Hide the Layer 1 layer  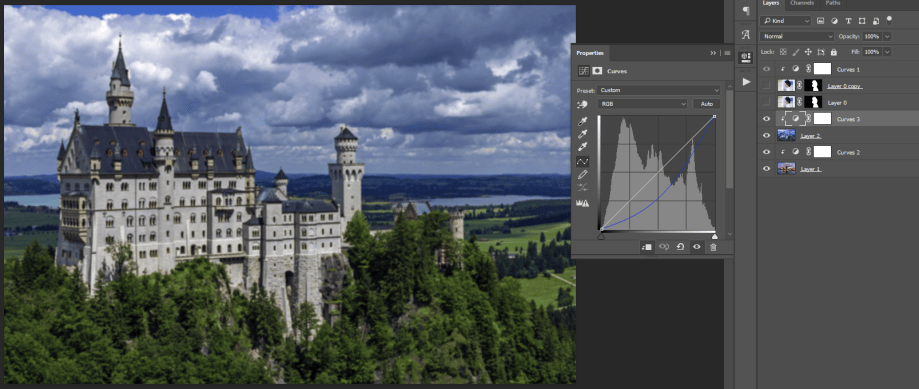pyautogui.click(x=767, y=169)
